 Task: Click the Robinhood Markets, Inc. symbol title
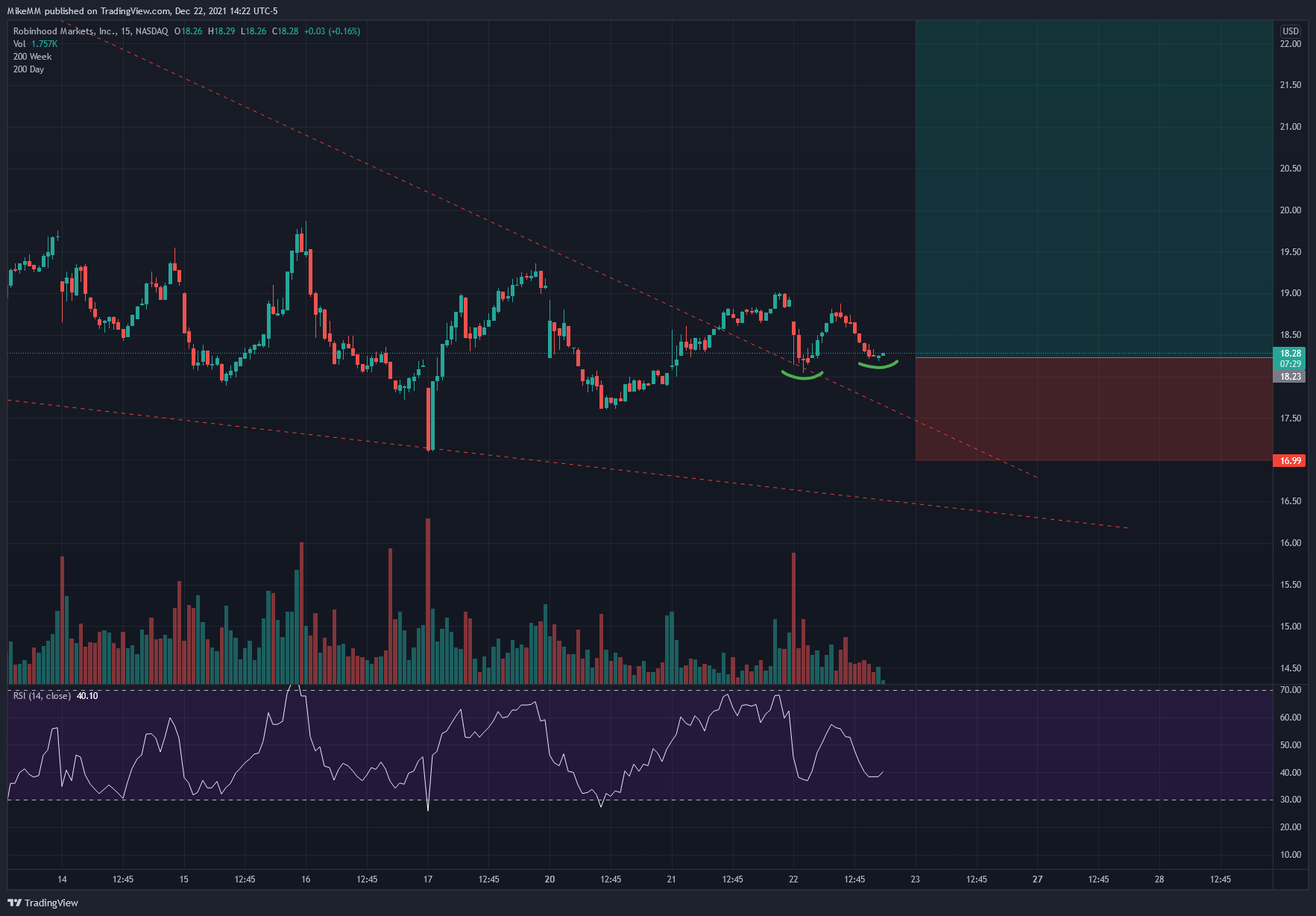click(64, 31)
